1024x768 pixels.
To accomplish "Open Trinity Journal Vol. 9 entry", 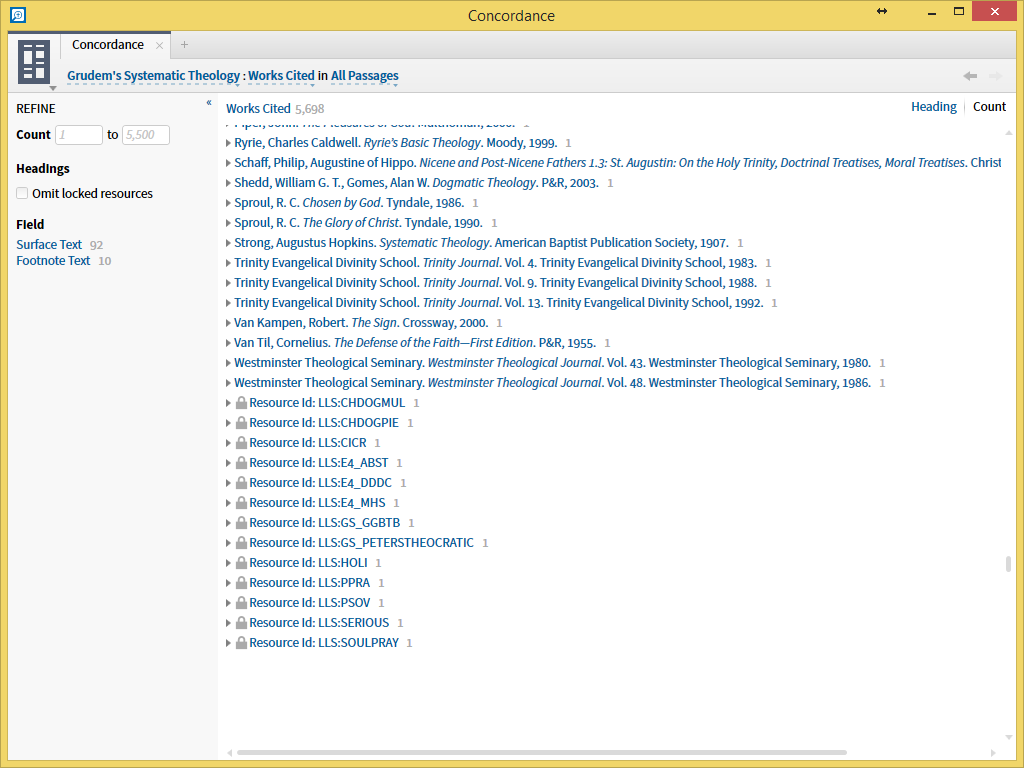I will tap(495, 283).
